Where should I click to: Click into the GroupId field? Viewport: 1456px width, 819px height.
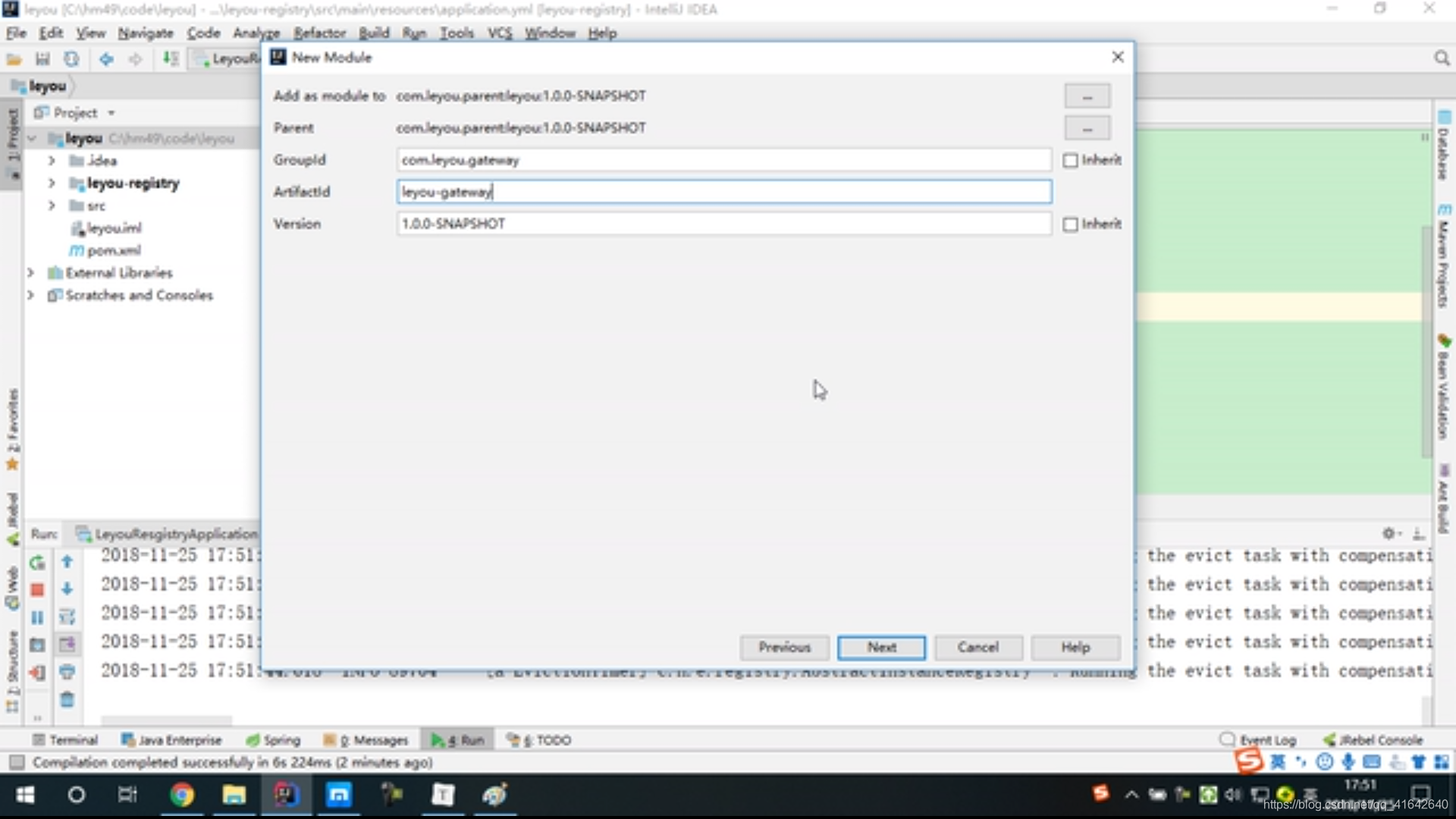[x=723, y=160]
